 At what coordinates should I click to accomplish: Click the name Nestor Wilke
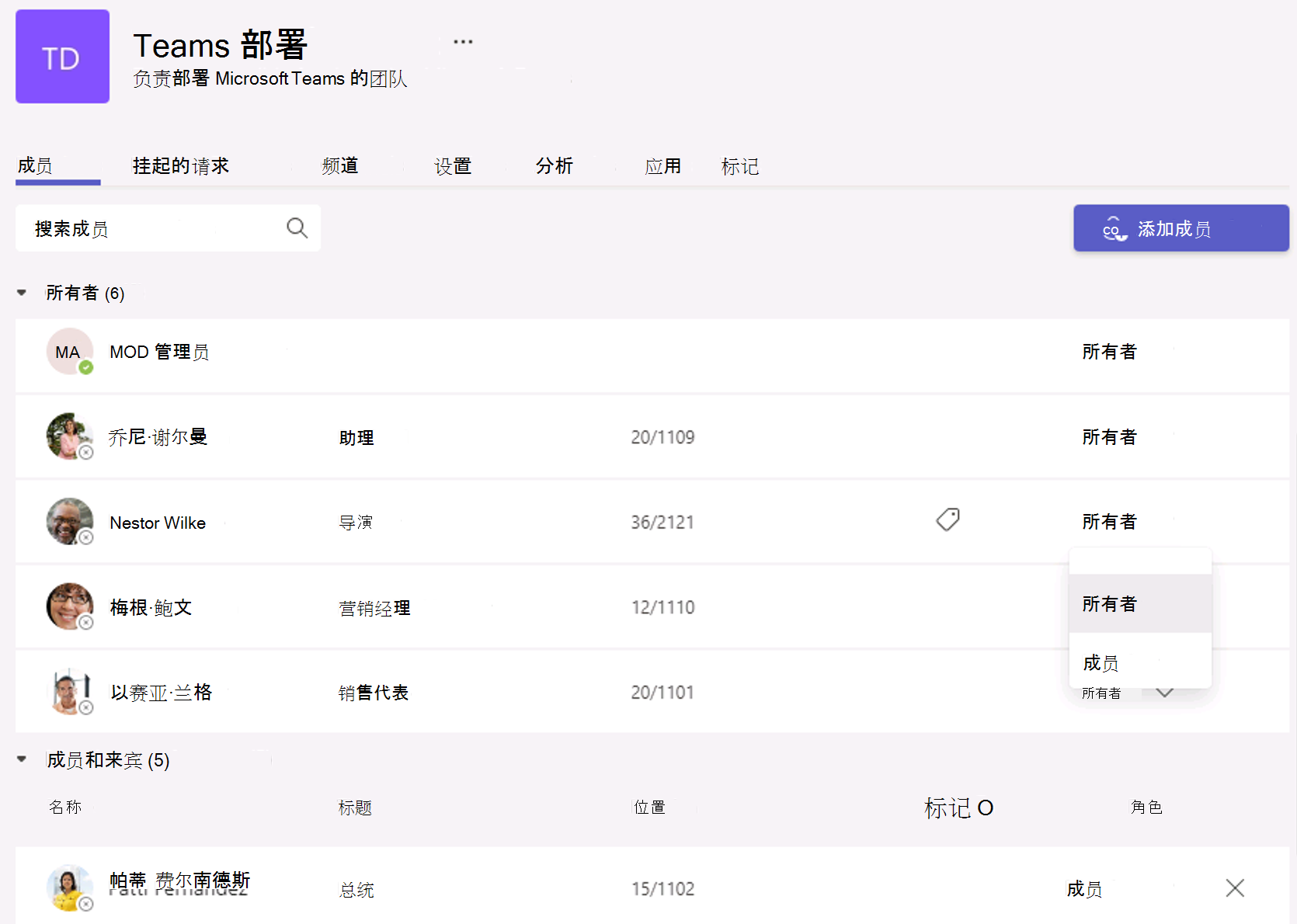pos(158,523)
